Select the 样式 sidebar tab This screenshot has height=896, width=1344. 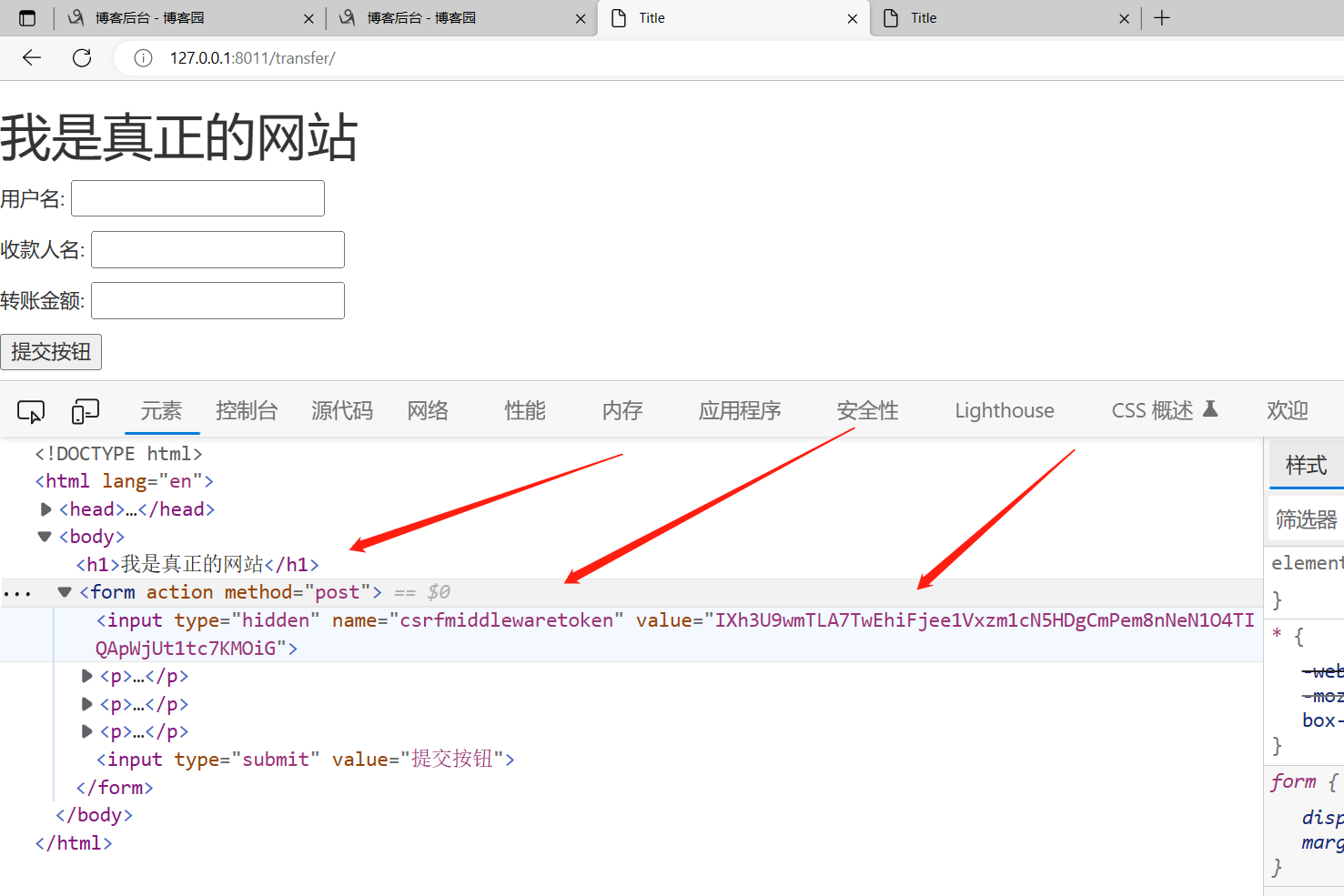1306,466
